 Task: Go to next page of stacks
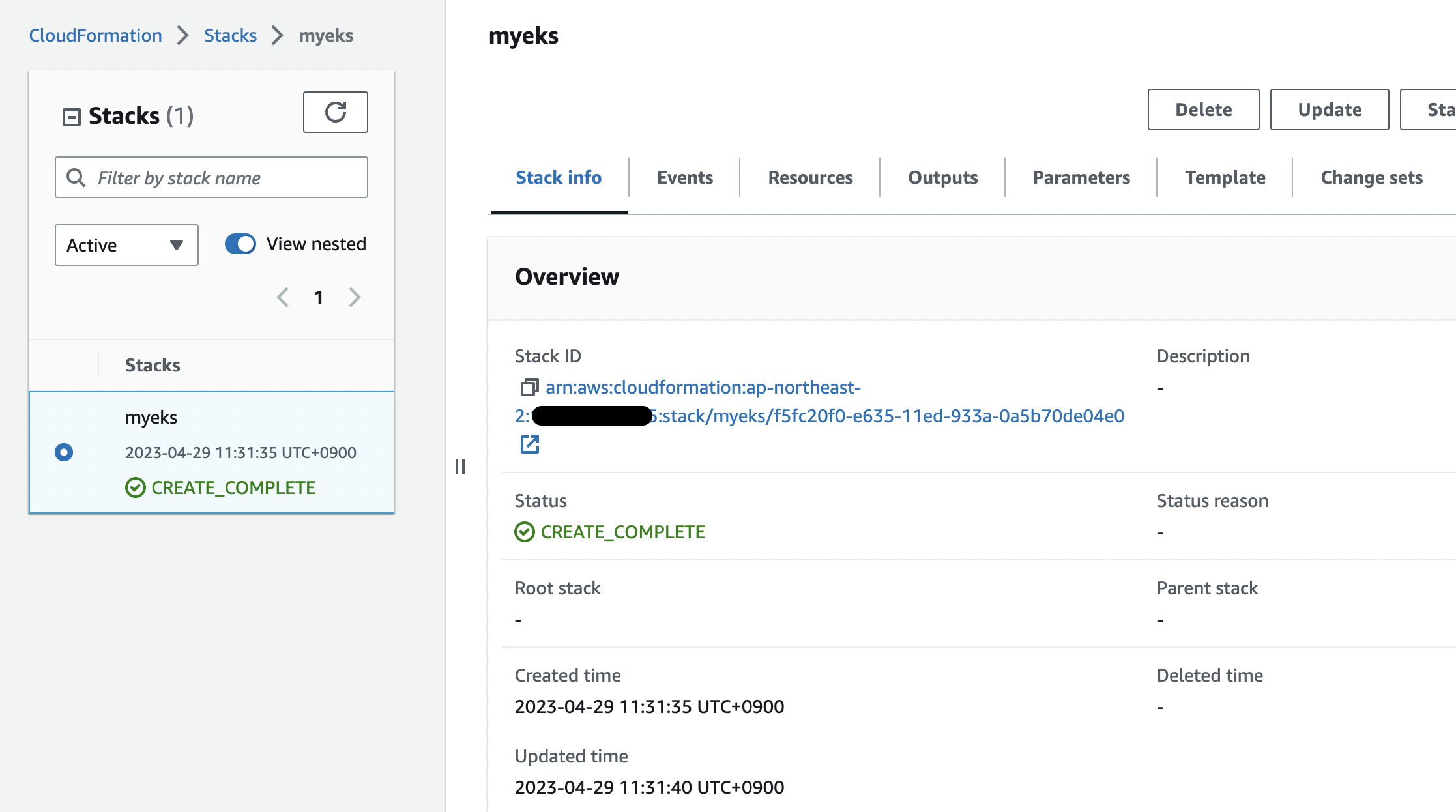pos(355,297)
